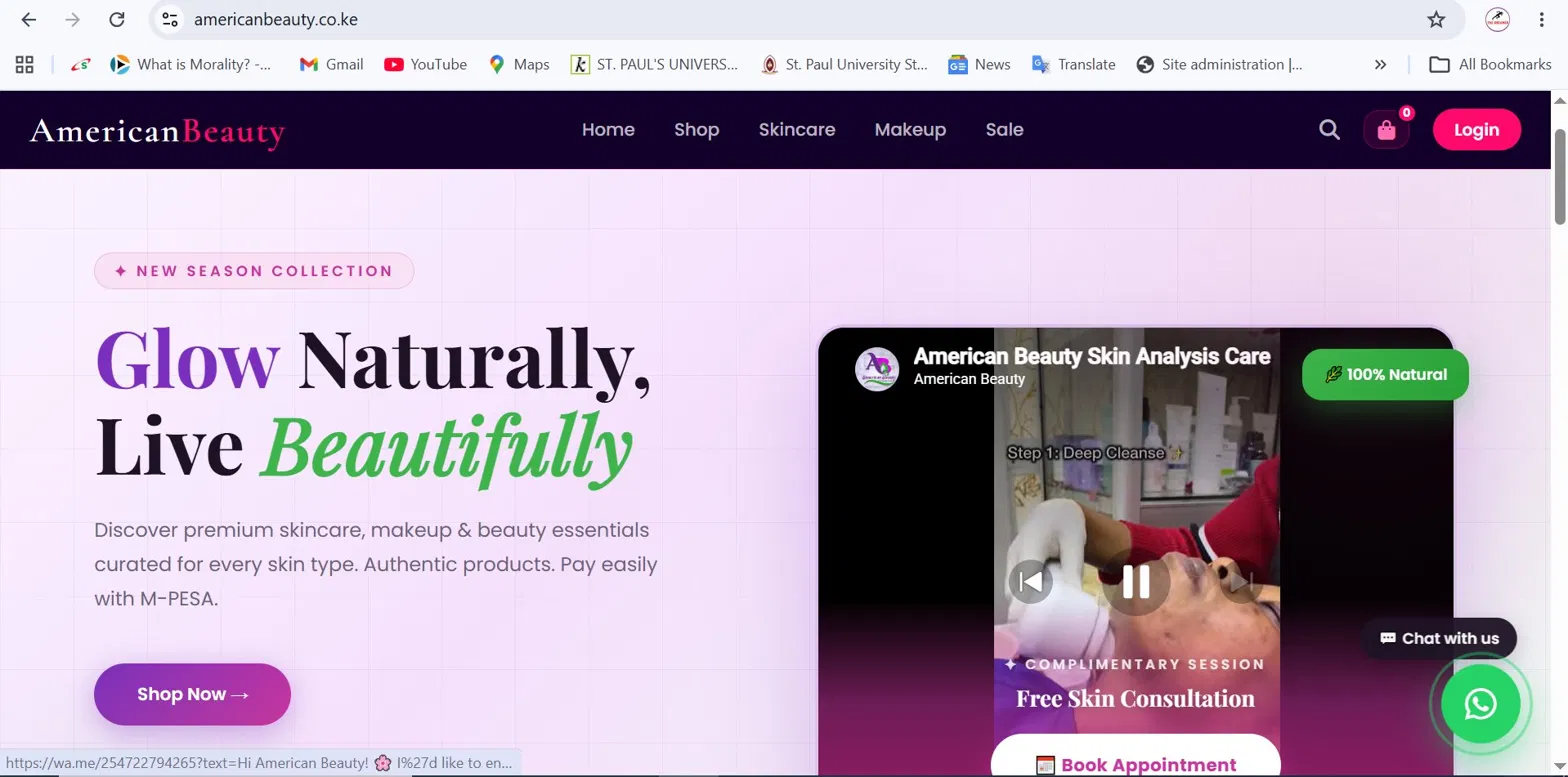Click the pink Login button
Viewport: 1568px width, 777px height.
(x=1477, y=130)
